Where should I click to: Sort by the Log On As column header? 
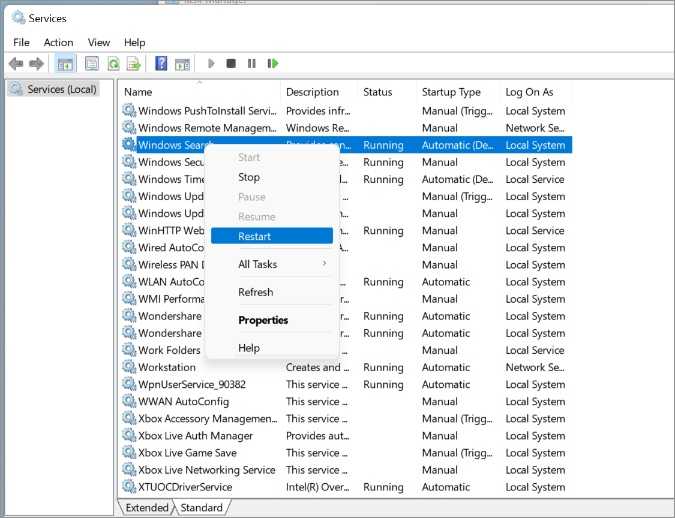536,92
